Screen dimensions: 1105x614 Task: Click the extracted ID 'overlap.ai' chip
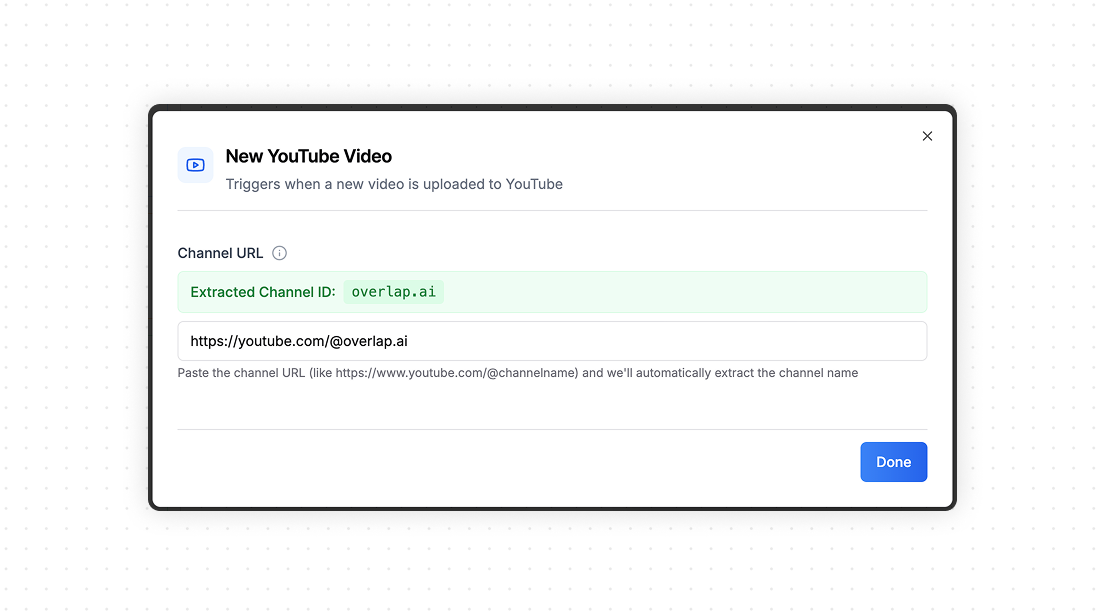tap(393, 292)
